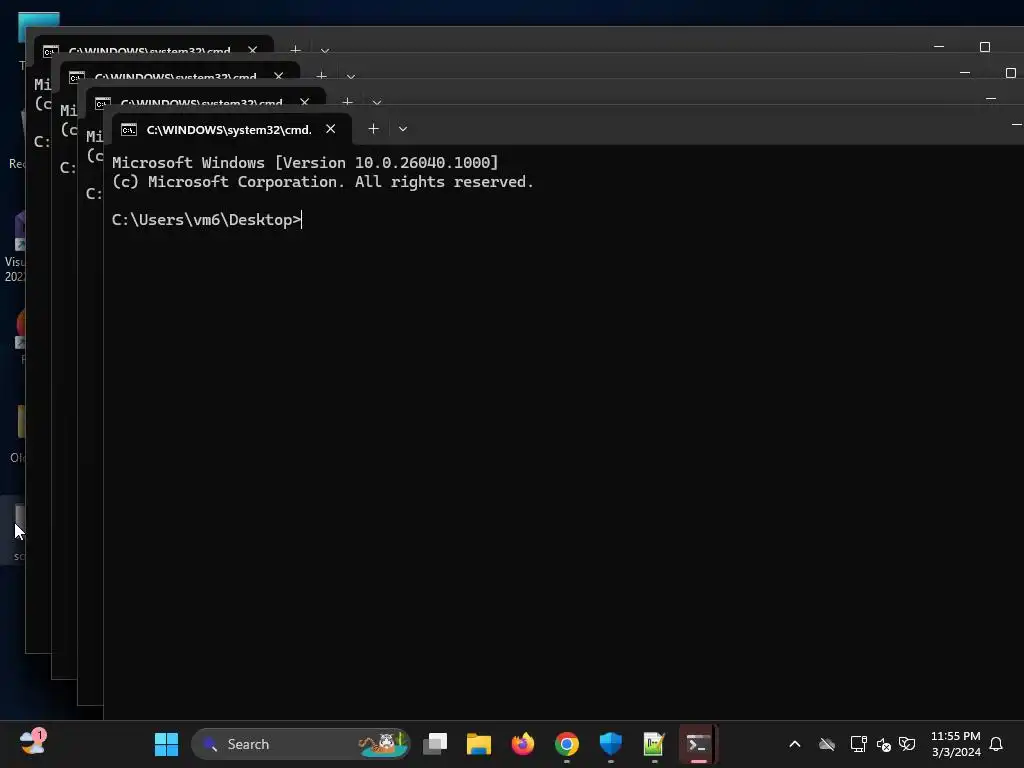Open the weather widget on taskbar
This screenshot has height=768, width=1024.
33,743
